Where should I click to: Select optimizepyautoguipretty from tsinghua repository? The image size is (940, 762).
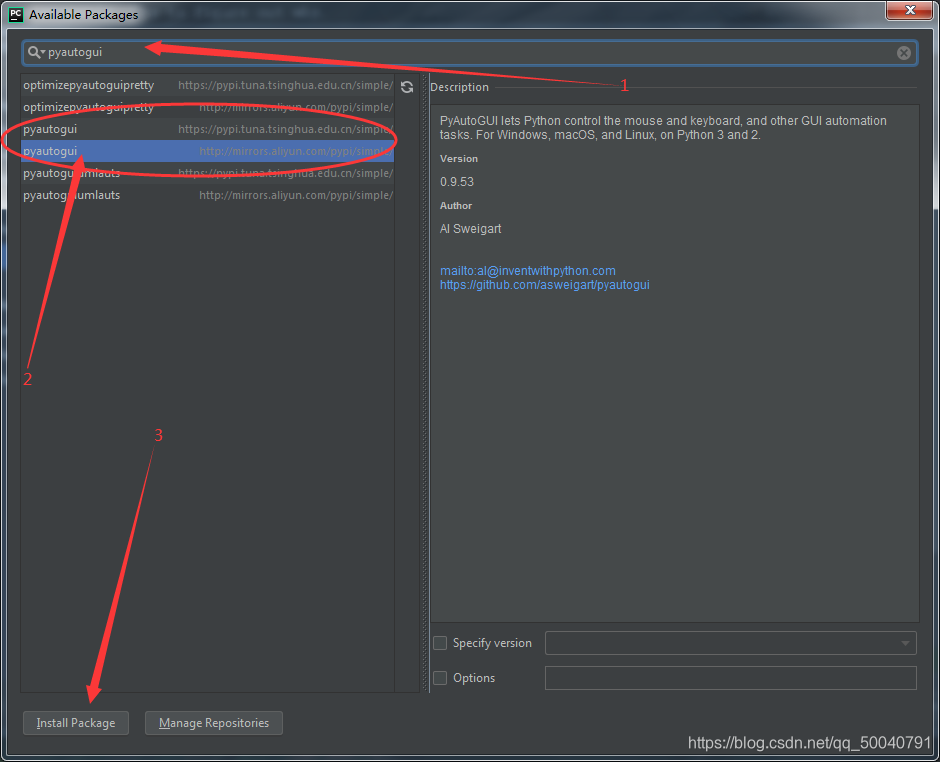[x=207, y=85]
